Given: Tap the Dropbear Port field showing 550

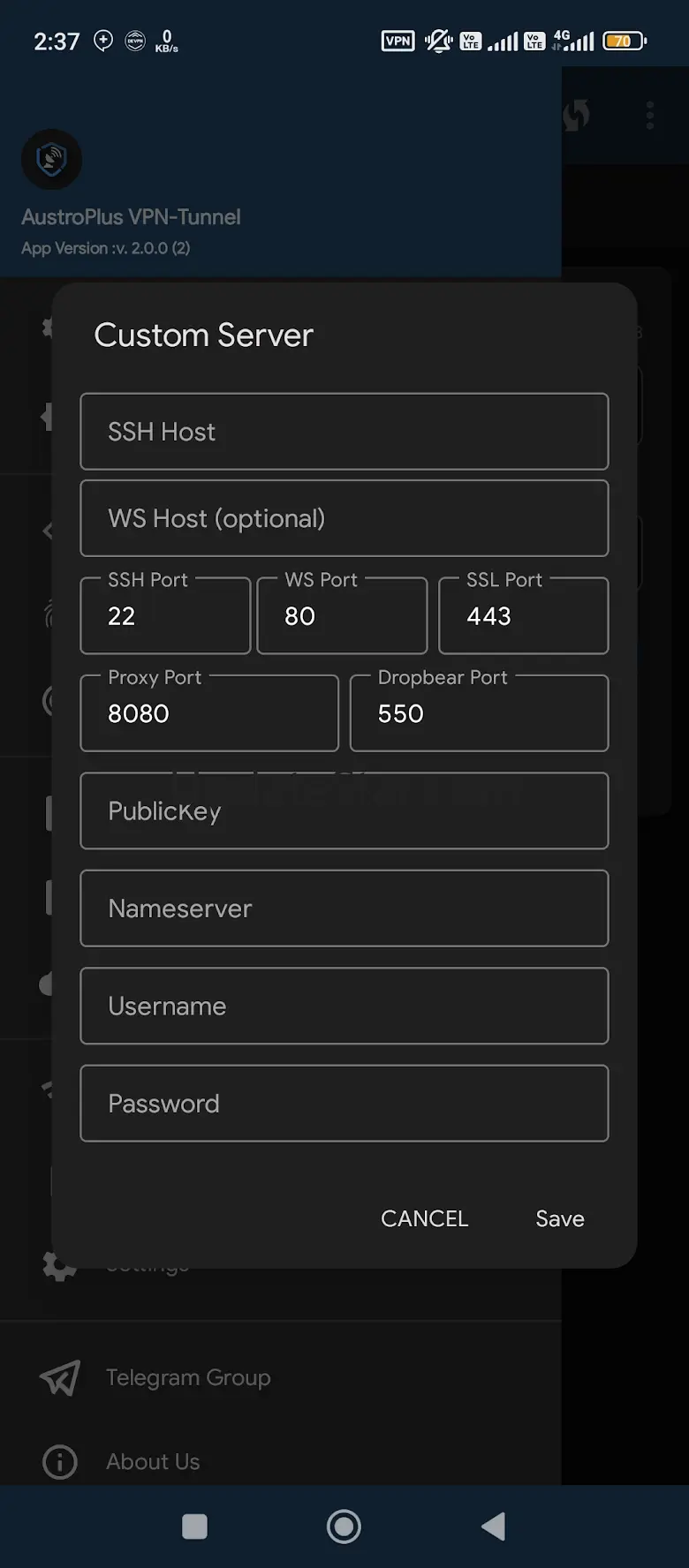Looking at the screenshot, I should coord(479,713).
